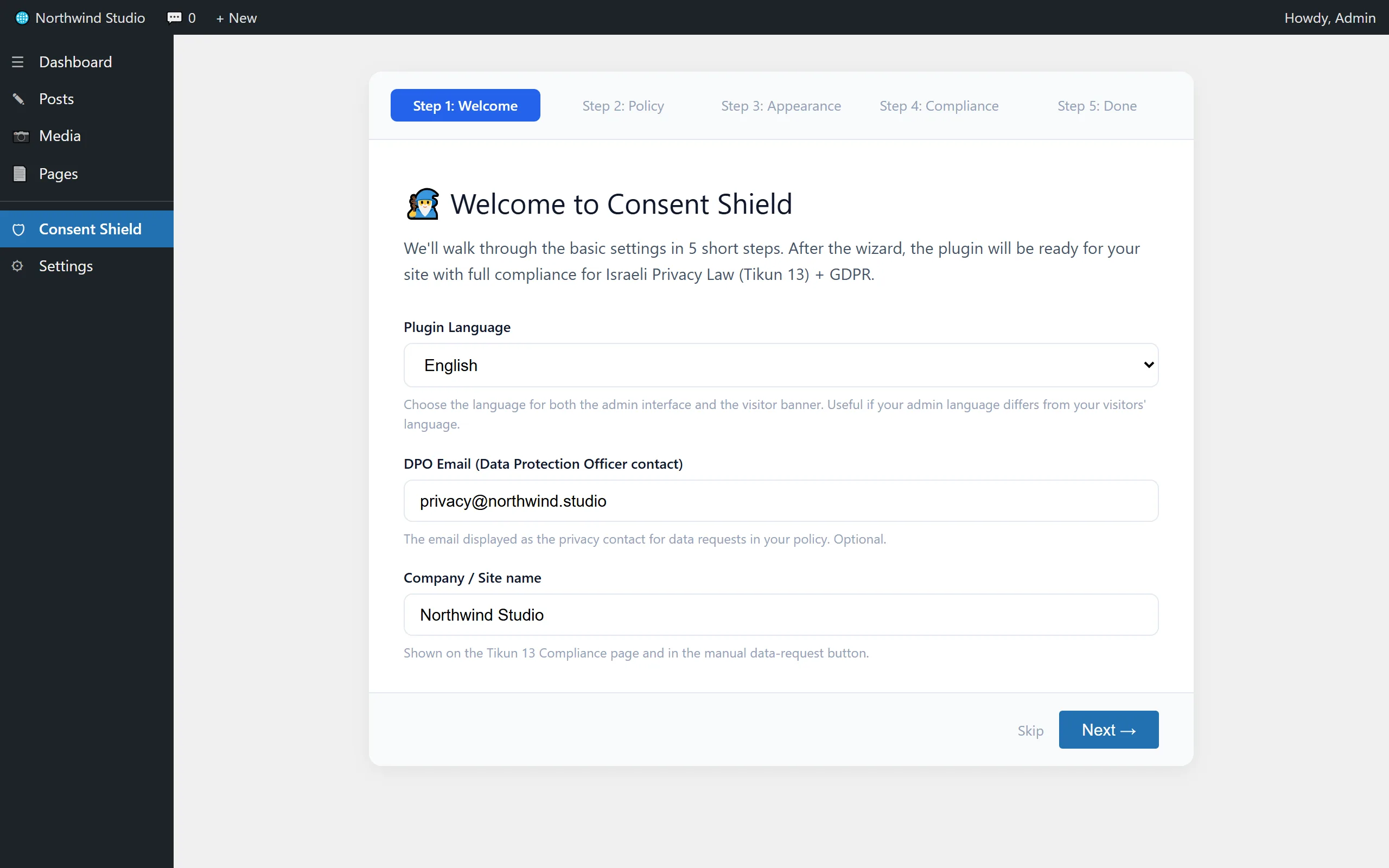This screenshot has height=868, width=1389.
Task: Open the Dashboard sidebar menu
Action: (87, 62)
